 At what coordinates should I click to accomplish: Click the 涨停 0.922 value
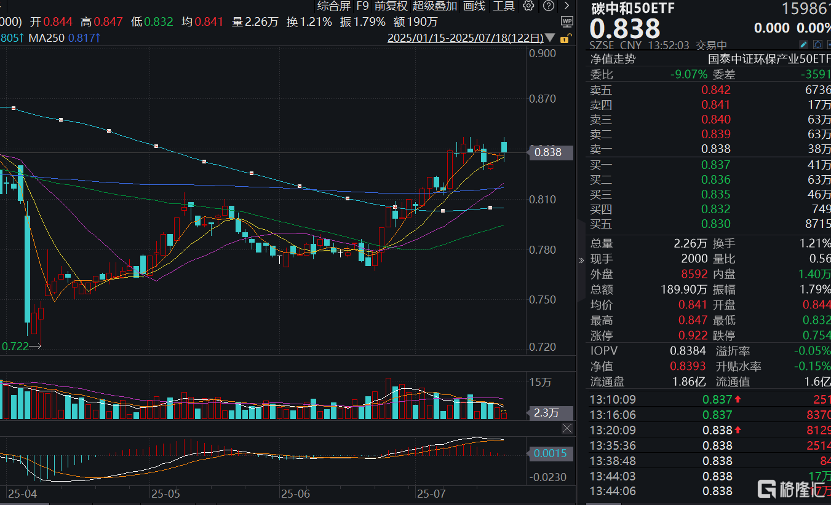tap(692, 336)
